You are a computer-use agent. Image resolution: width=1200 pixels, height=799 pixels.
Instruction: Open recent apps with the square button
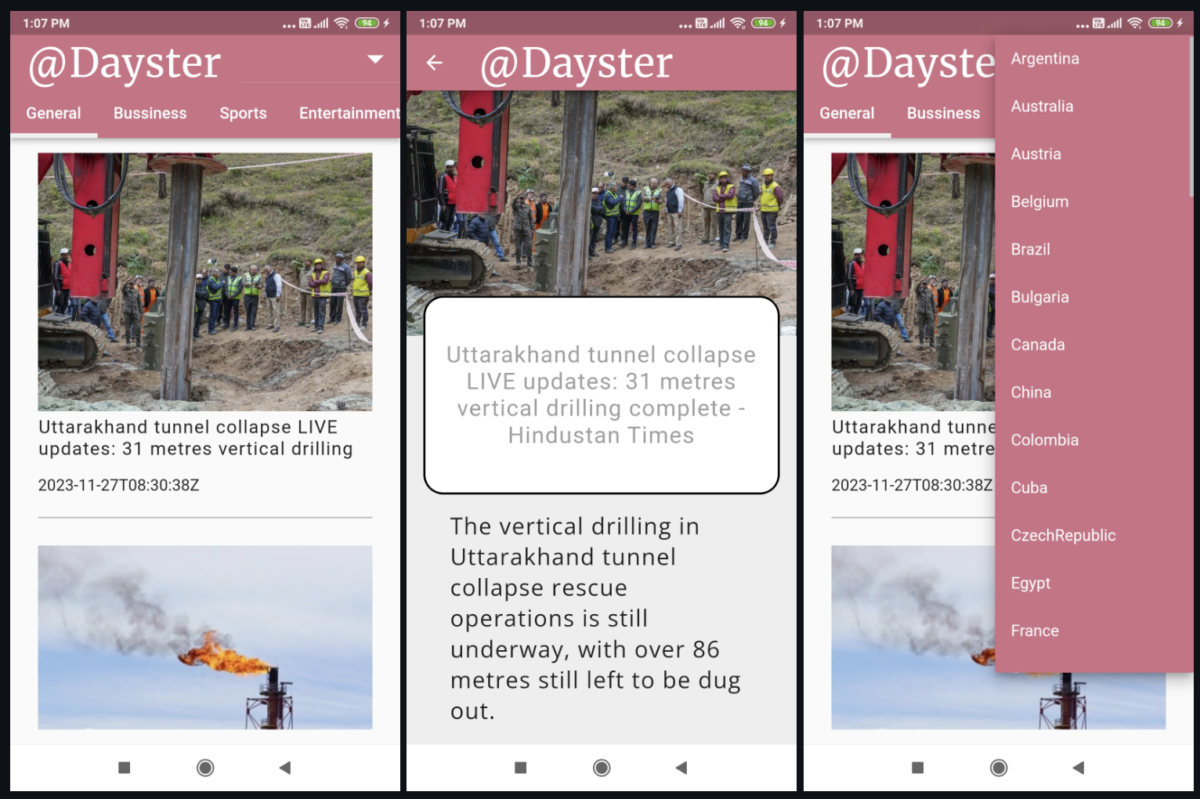[x=123, y=767]
